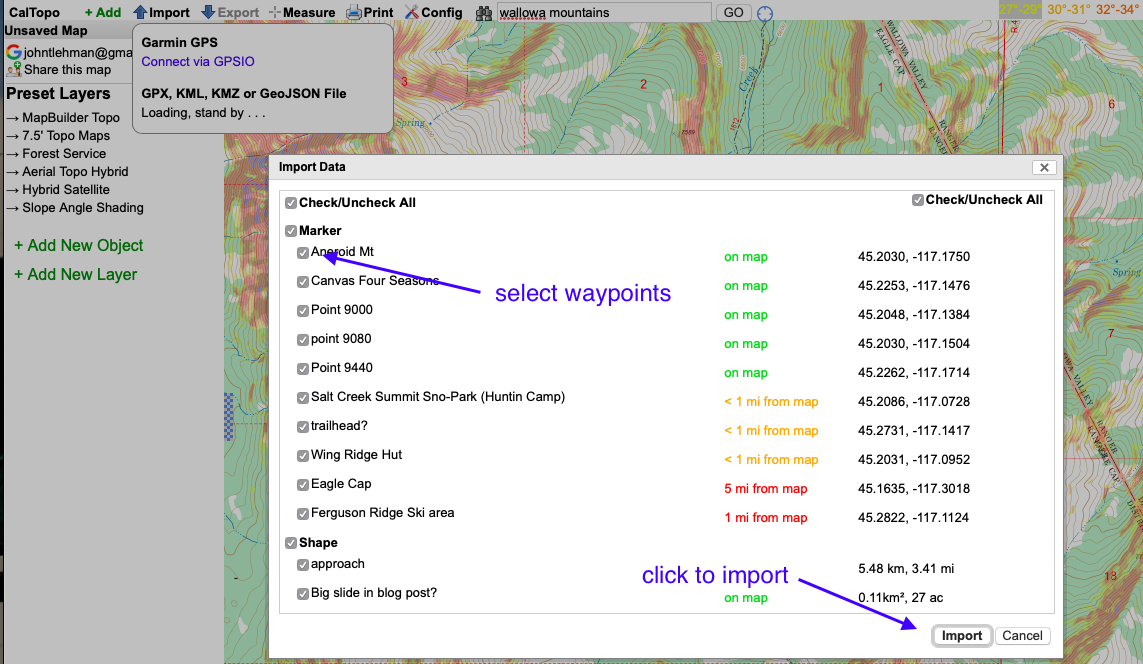Screen dimensions: 1143x664
Task: Click the approach length 5.48 km, 3.41 mi
Action: point(906,569)
